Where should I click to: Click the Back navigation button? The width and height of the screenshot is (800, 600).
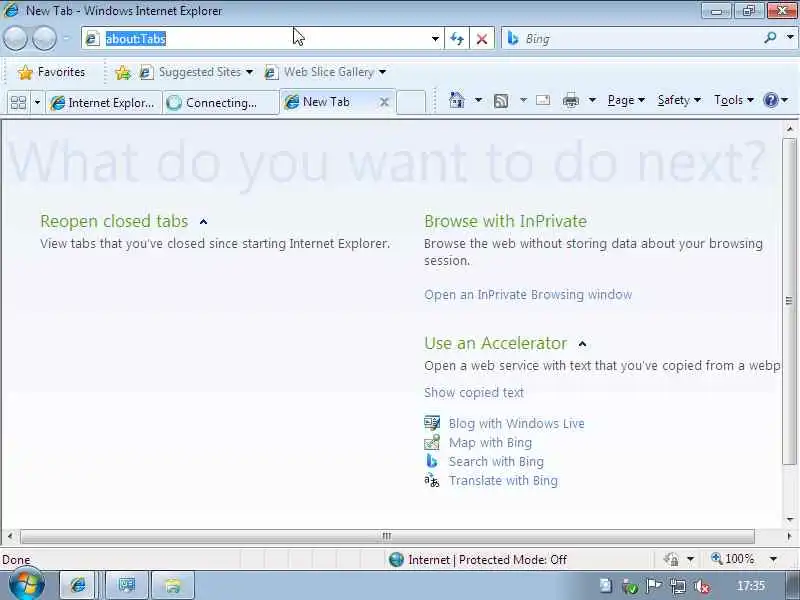(15, 38)
